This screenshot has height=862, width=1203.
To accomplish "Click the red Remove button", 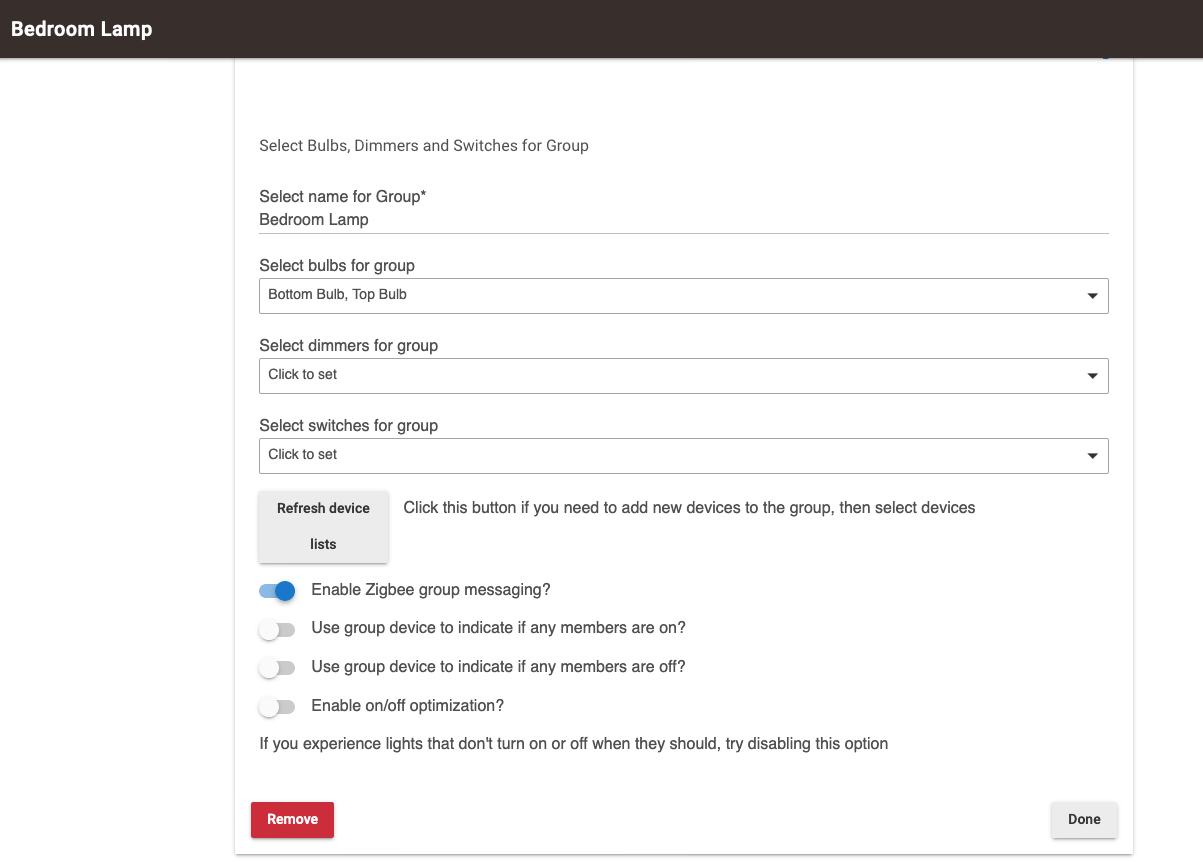I will (292, 819).
